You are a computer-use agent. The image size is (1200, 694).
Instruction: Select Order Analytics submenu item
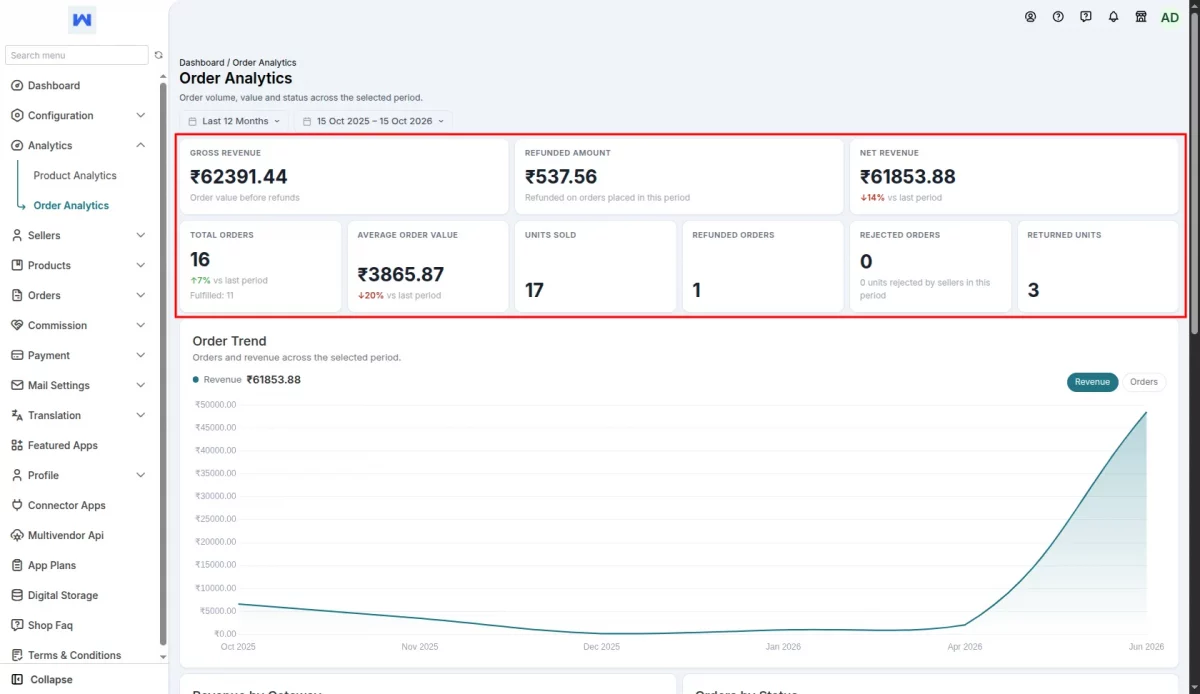(x=71, y=206)
